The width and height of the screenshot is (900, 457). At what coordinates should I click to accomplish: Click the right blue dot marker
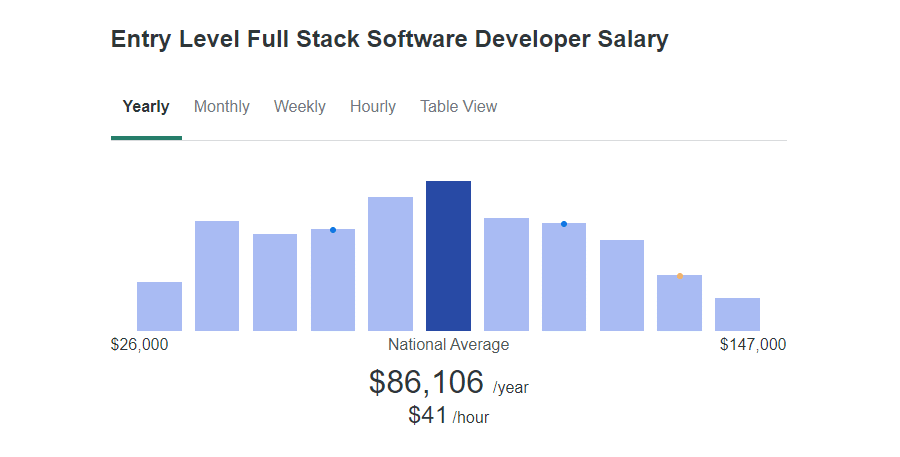(x=564, y=224)
